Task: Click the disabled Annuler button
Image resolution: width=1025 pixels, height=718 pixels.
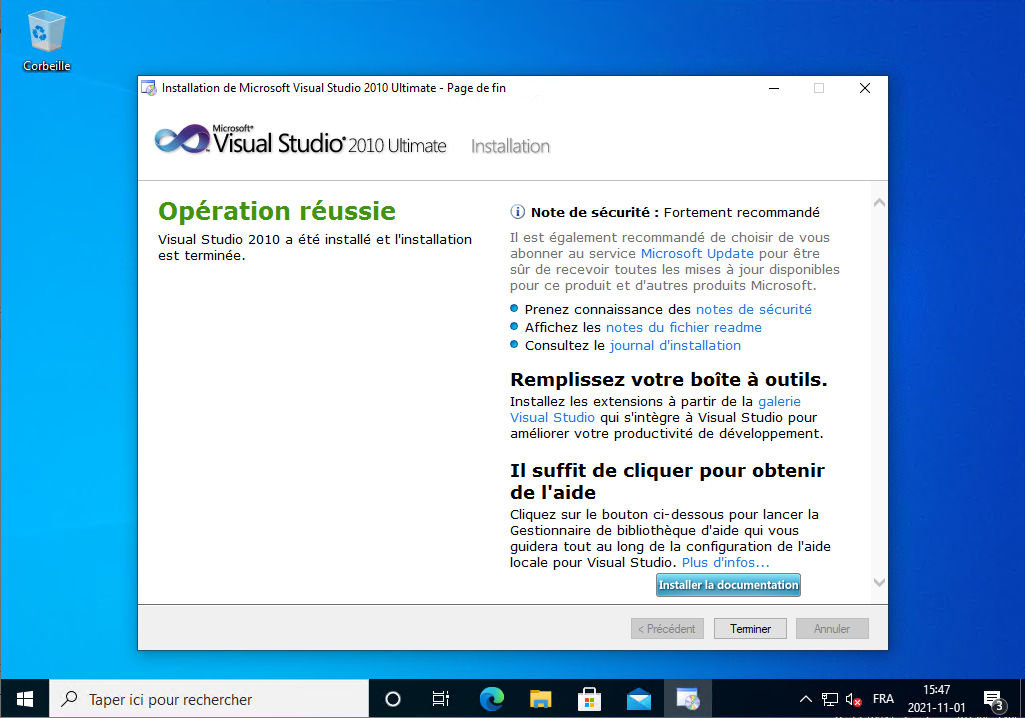Action: click(832, 628)
